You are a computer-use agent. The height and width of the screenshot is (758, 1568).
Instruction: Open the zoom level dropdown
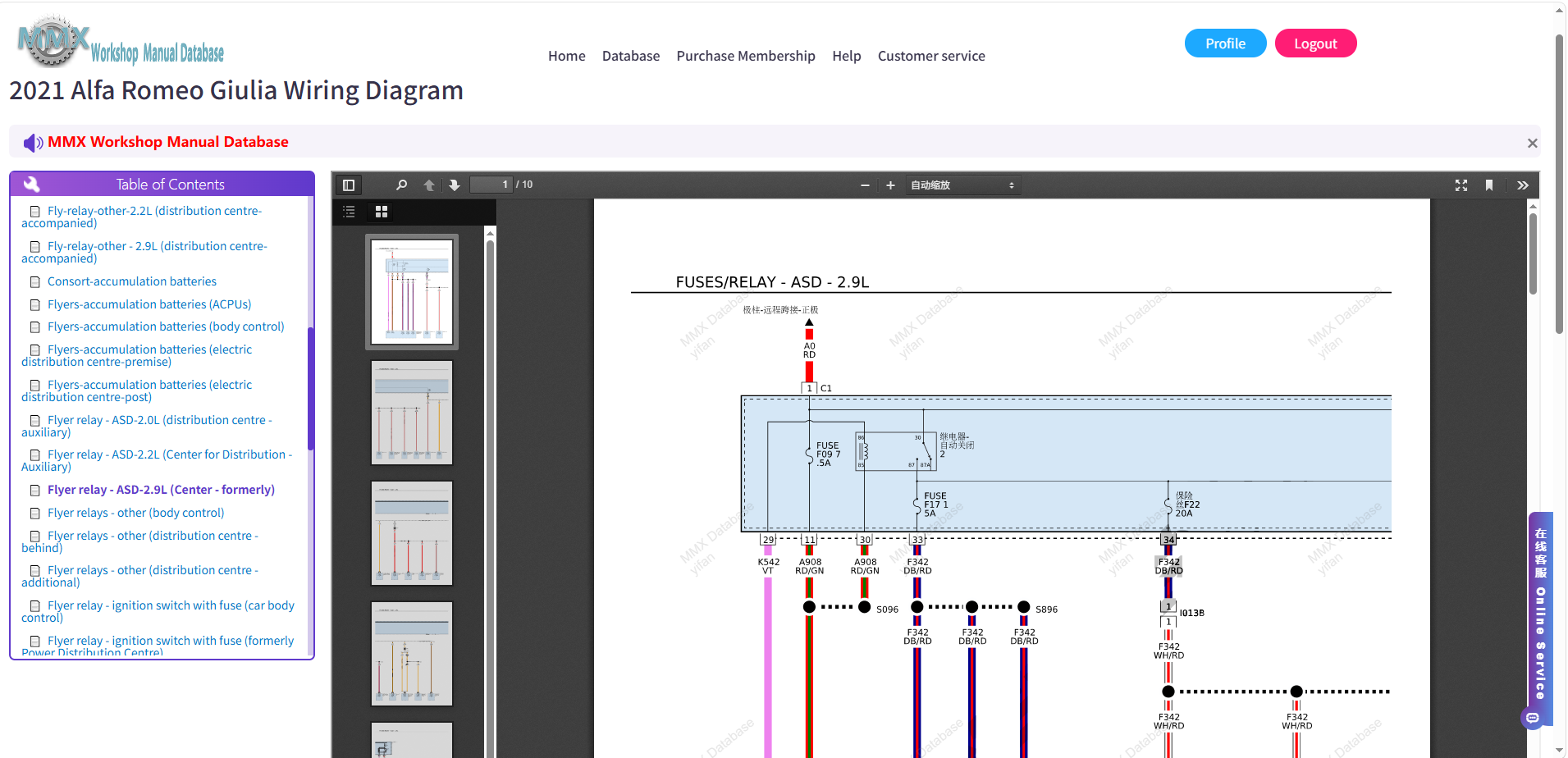point(963,185)
